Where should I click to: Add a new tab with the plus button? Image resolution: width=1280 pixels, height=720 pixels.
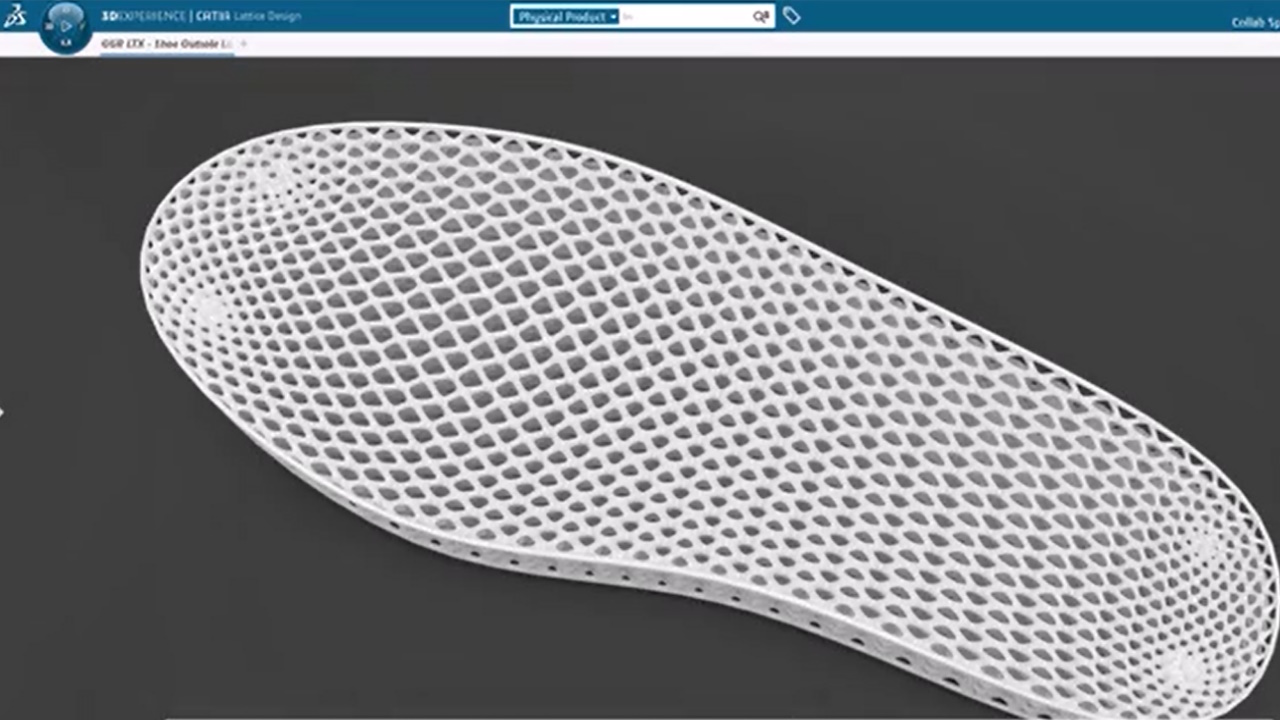coord(243,44)
